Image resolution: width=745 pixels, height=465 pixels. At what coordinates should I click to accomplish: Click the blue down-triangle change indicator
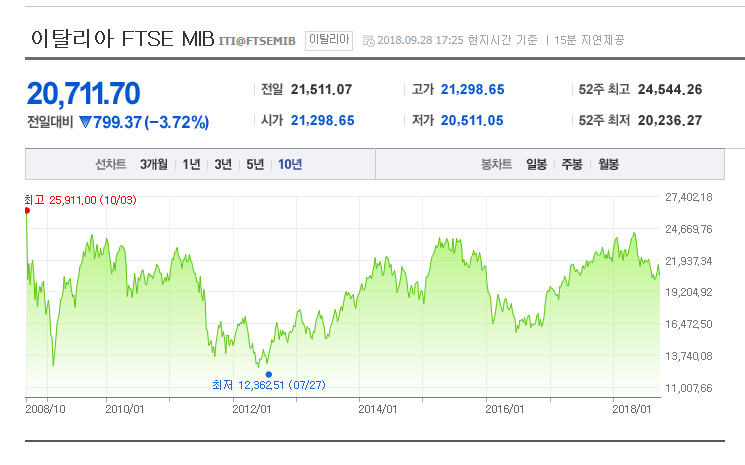tap(85, 122)
